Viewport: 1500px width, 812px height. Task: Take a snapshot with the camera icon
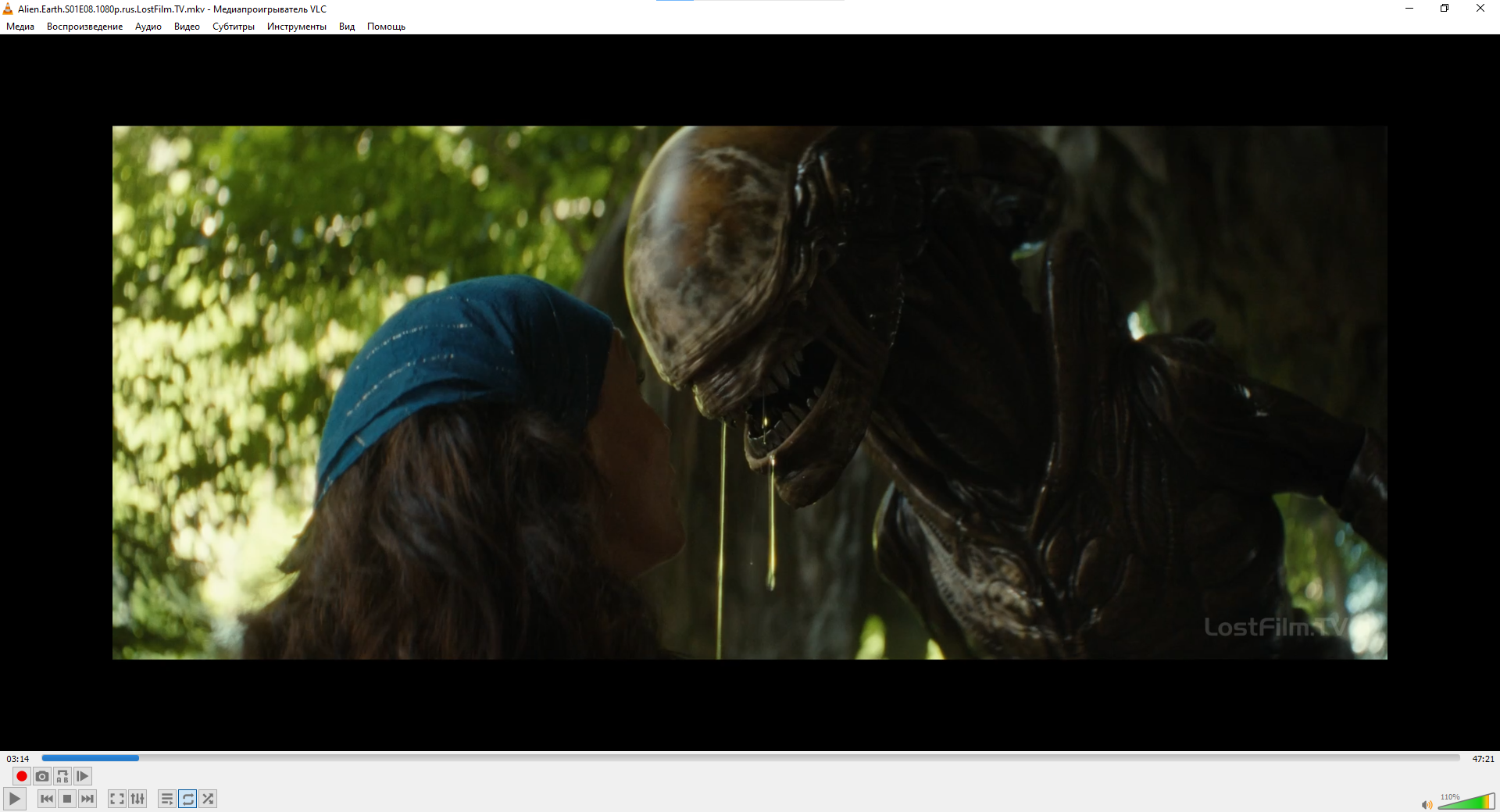click(x=42, y=776)
